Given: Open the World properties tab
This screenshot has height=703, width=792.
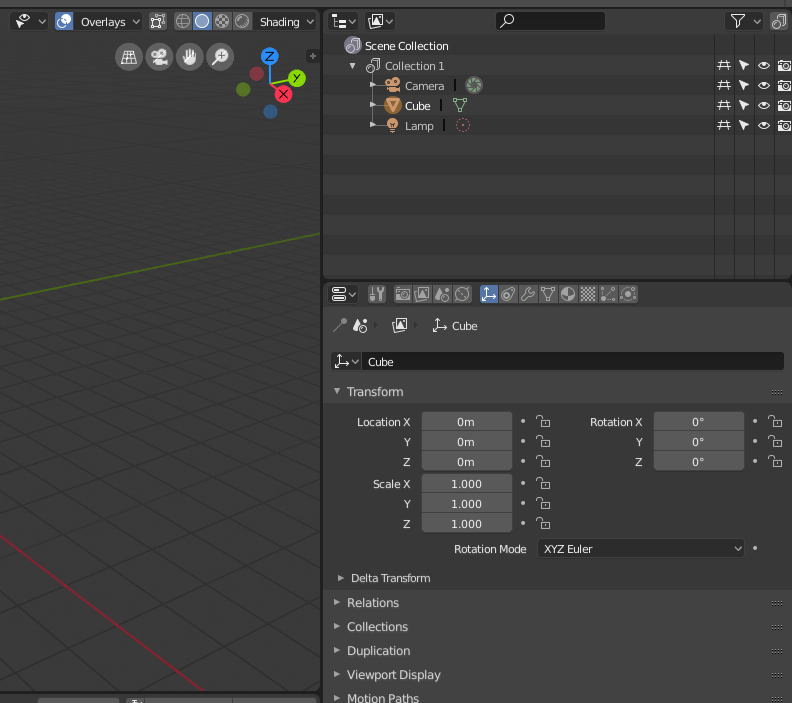Looking at the screenshot, I should [462, 294].
